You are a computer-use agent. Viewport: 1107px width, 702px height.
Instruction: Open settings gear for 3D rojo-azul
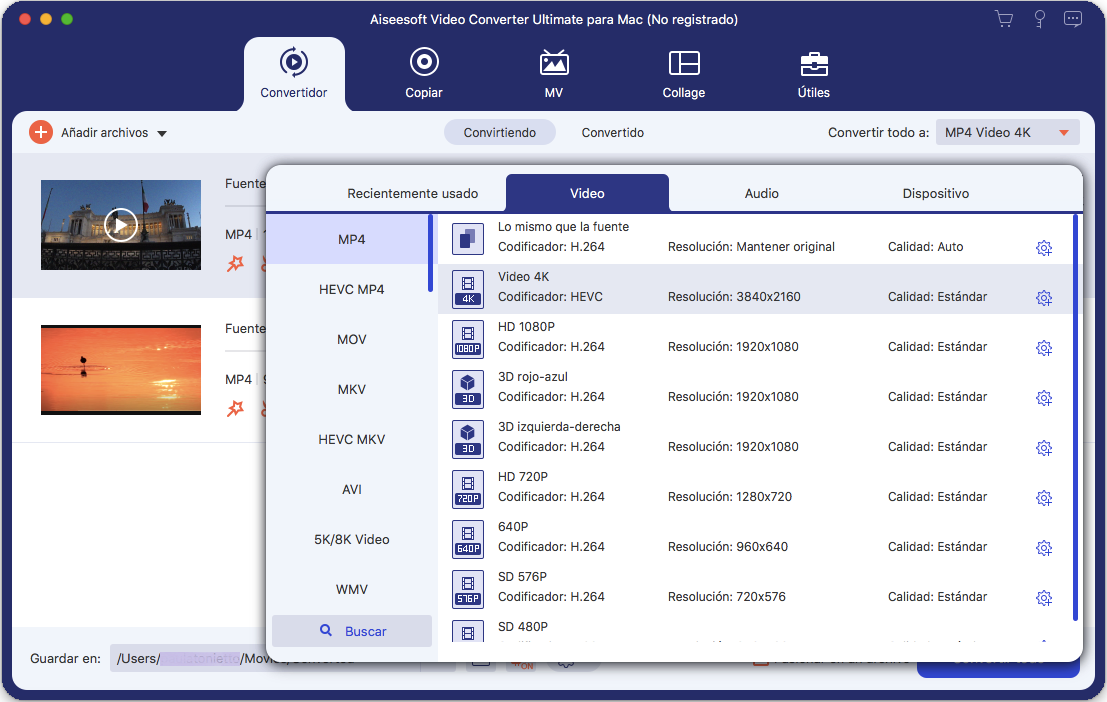click(x=1043, y=398)
